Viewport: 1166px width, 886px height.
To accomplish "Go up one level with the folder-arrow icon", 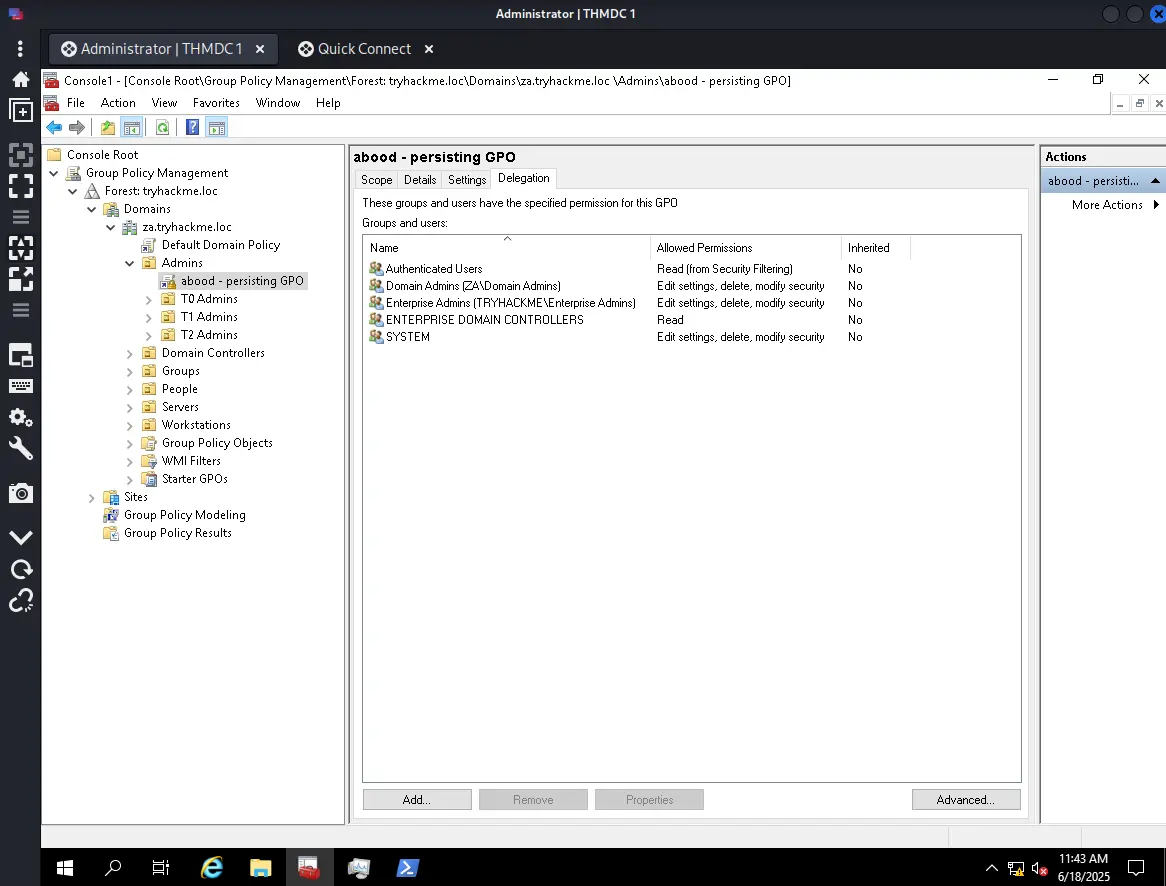I will tap(108, 128).
